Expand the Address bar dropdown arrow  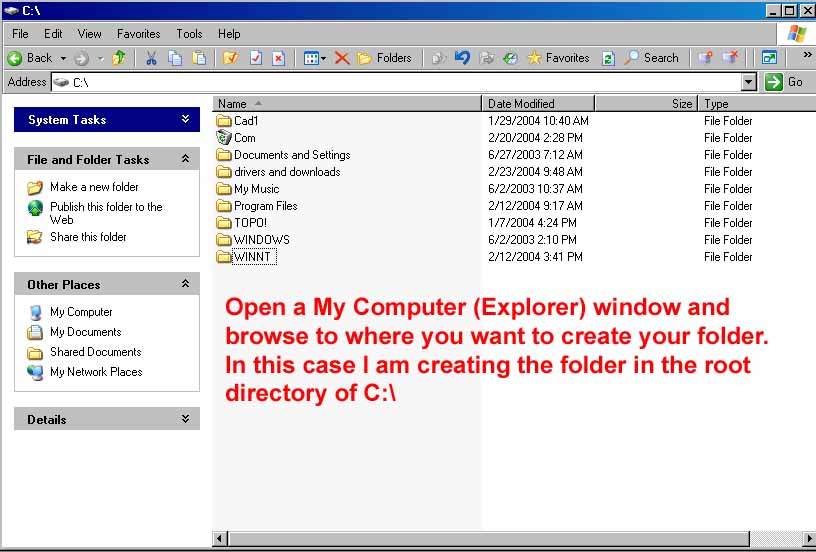[x=749, y=82]
